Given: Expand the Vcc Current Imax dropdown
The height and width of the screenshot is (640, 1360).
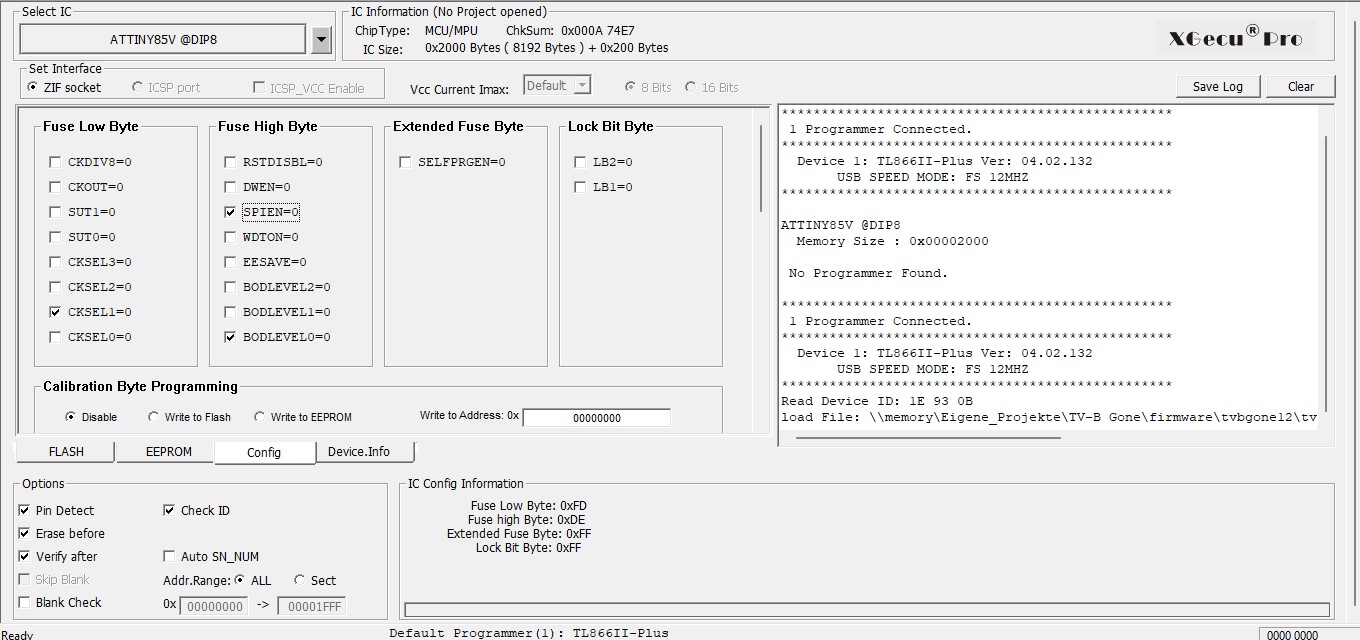Looking at the screenshot, I should 582,86.
